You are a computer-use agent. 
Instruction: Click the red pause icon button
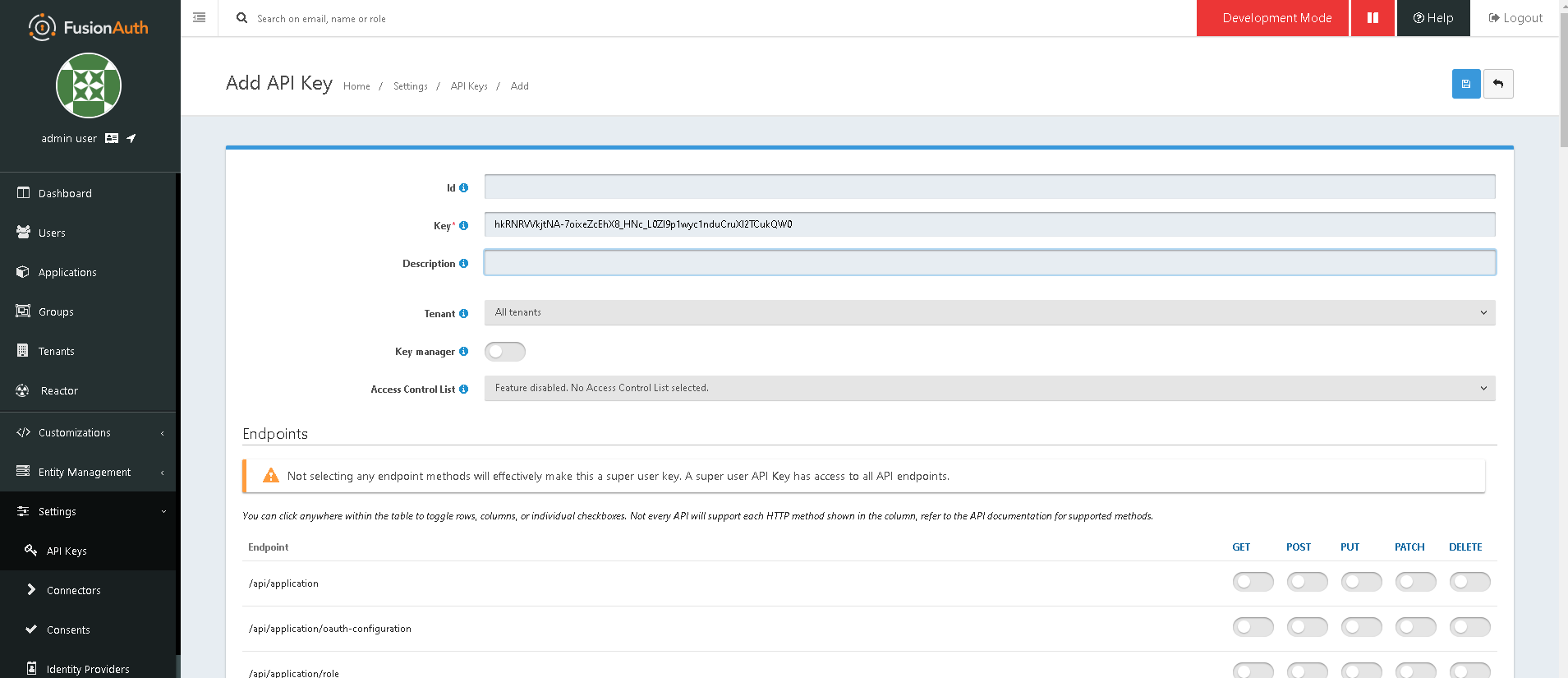(x=1373, y=18)
